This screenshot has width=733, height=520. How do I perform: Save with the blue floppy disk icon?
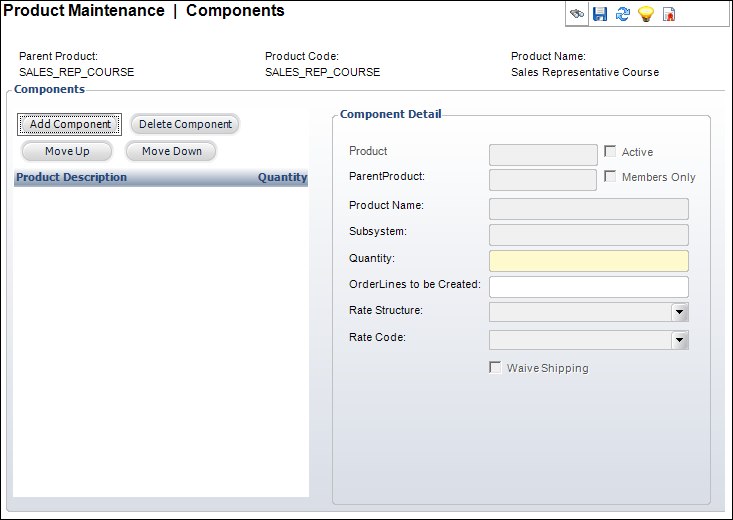600,14
